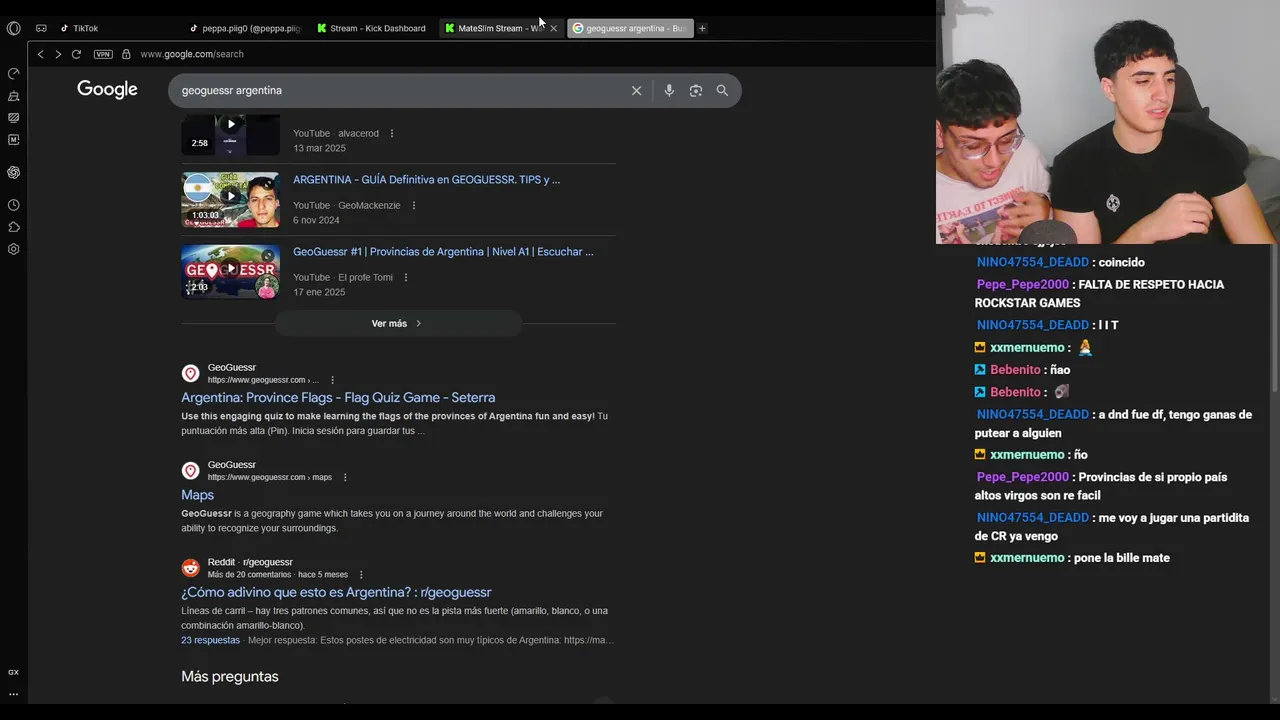1280x720 pixels.
Task: Open ¿Cómo adivino que esto es Argentina? link
Action: point(336,592)
